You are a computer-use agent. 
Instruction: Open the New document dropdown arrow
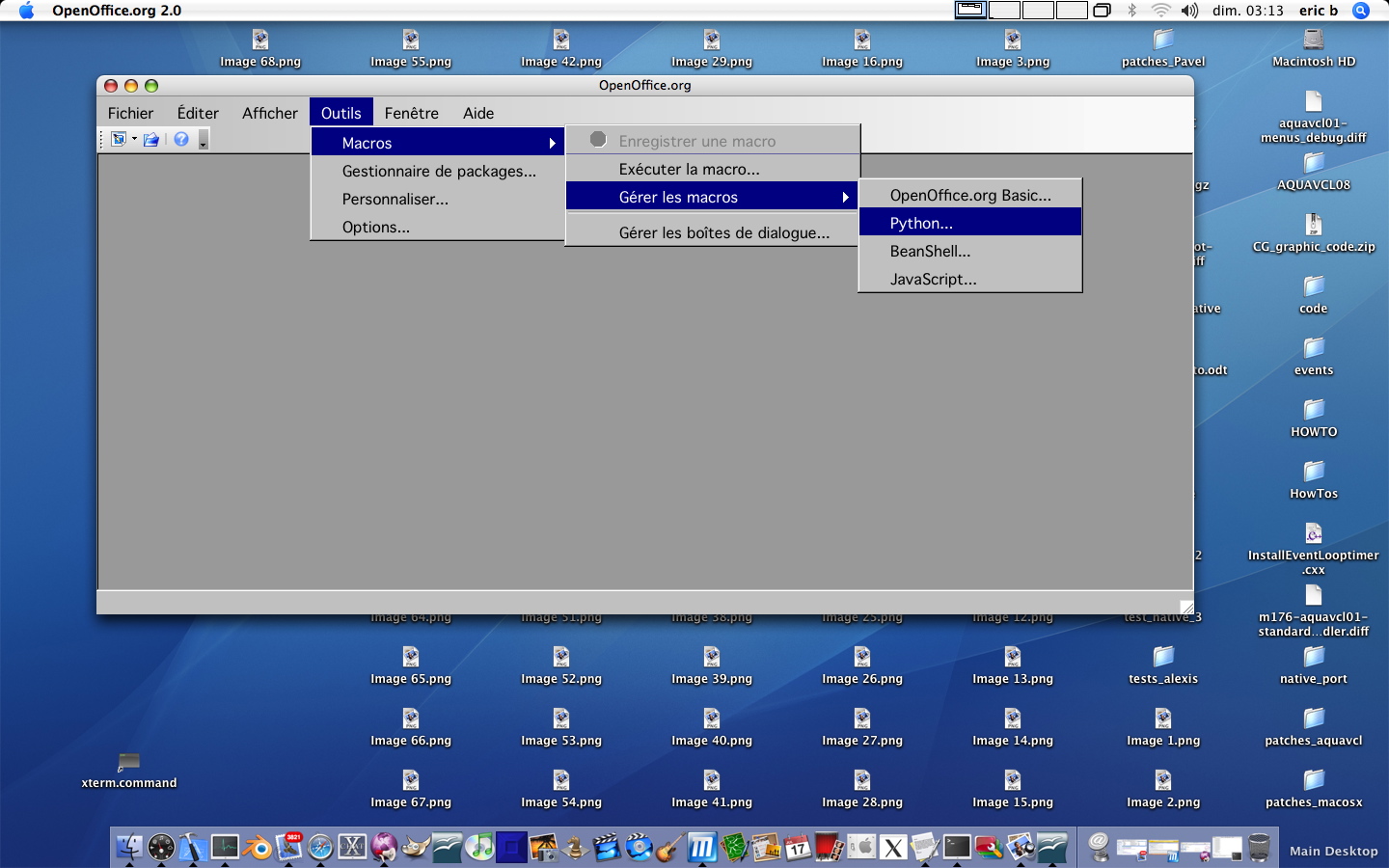click(134, 140)
